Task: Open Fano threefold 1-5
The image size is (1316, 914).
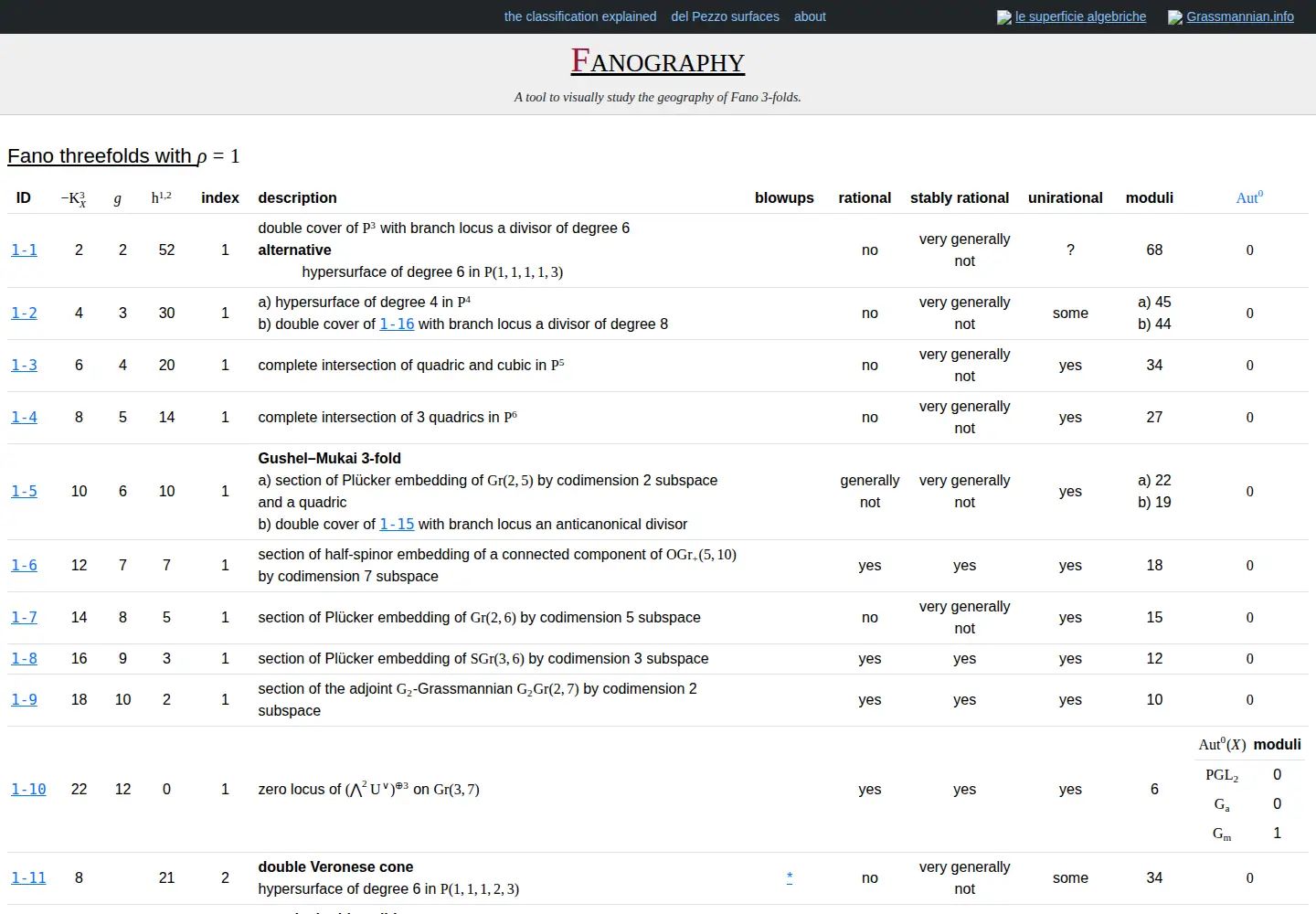Action: pos(24,491)
